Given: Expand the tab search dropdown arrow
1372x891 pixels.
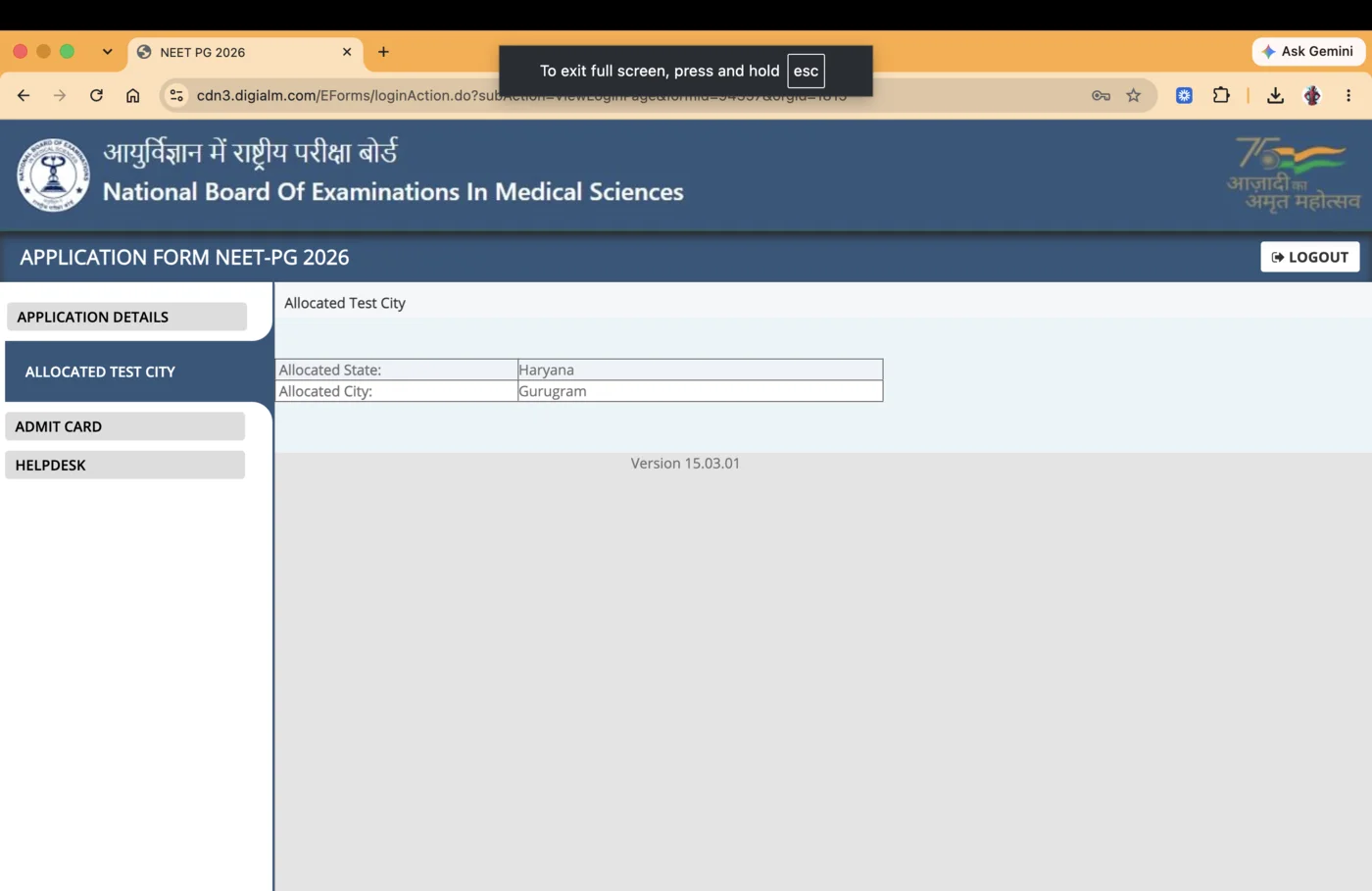Looking at the screenshot, I should [107, 52].
